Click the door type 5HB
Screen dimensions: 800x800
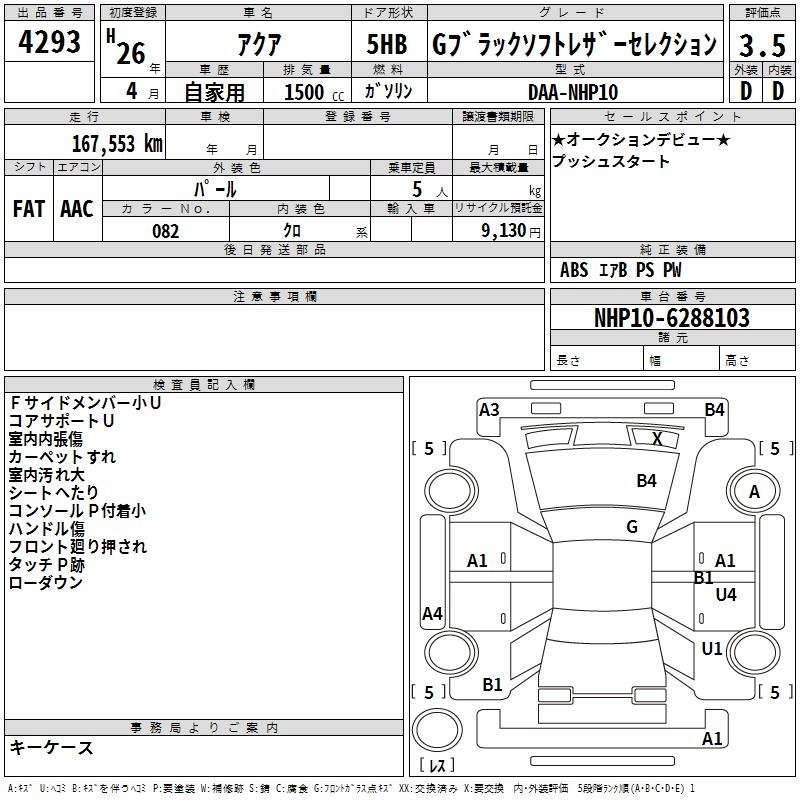pos(387,44)
